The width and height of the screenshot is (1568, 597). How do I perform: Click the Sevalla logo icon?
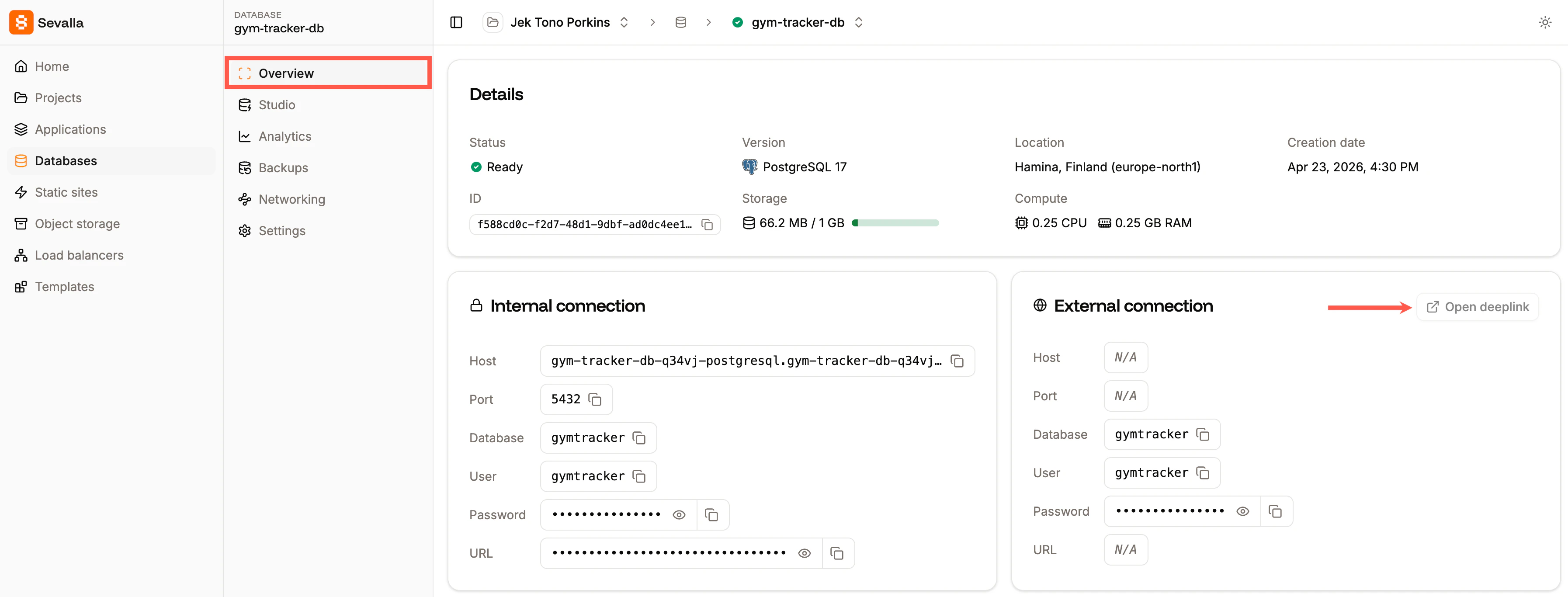[x=21, y=23]
